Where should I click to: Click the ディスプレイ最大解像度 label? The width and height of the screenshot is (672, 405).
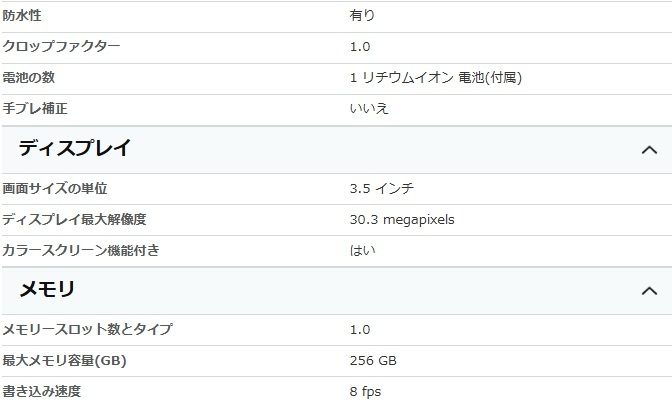pos(74,219)
